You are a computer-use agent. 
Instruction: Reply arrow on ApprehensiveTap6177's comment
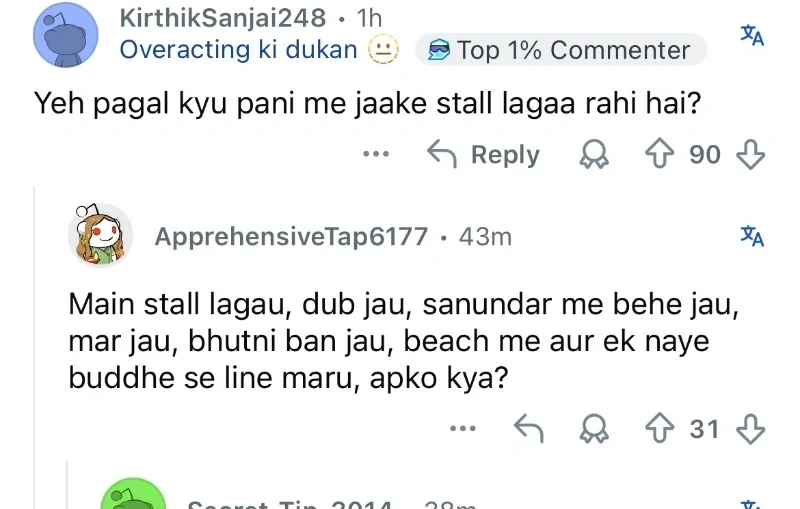click(x=529, y=429)
